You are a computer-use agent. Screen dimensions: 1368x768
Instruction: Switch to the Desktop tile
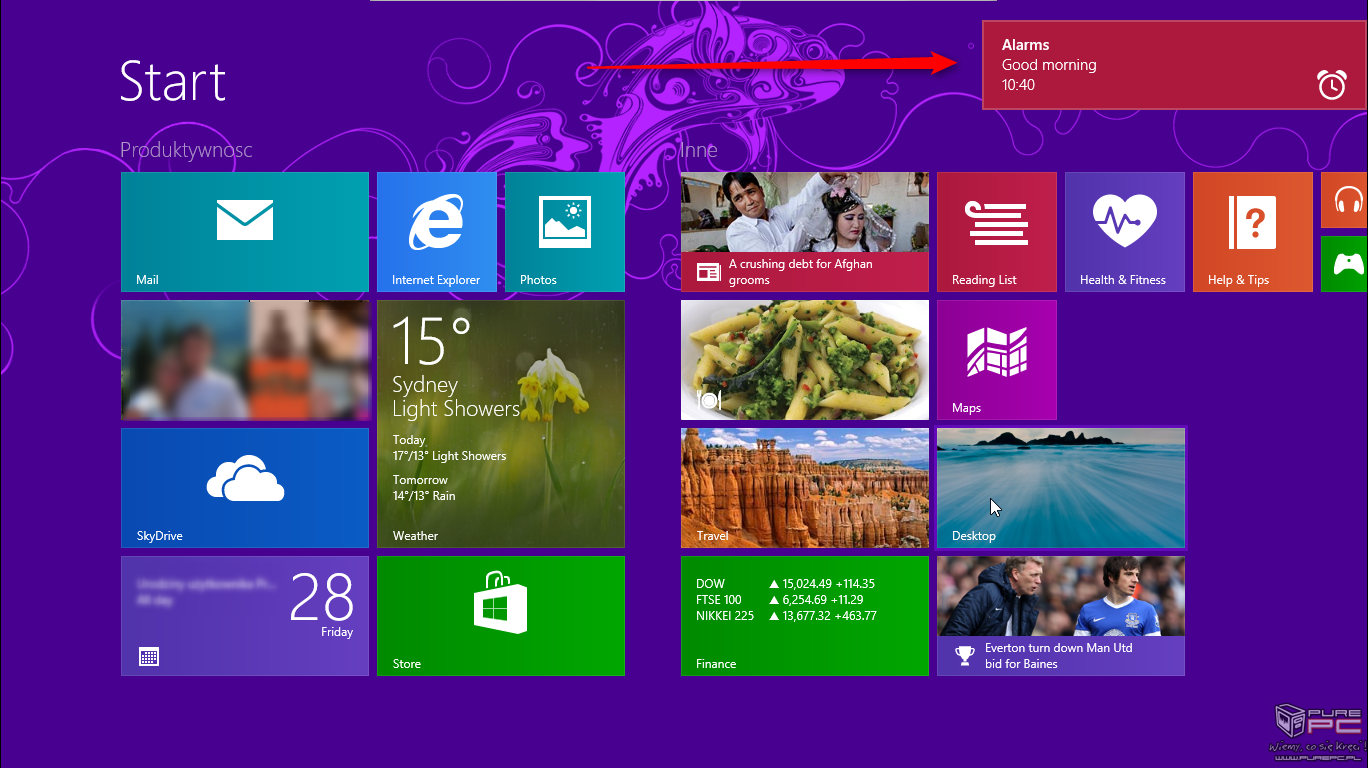1061,488
